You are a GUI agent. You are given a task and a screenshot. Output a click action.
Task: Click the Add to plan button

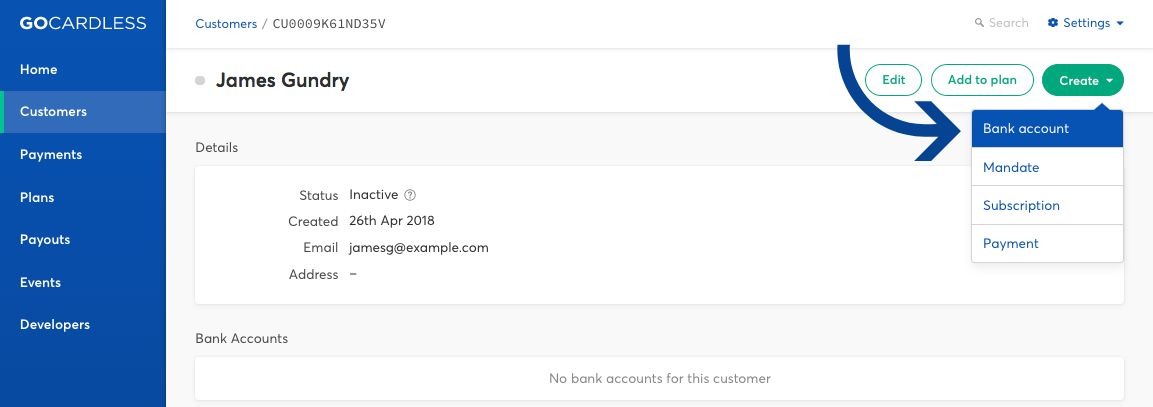click(x=982, y=80)
